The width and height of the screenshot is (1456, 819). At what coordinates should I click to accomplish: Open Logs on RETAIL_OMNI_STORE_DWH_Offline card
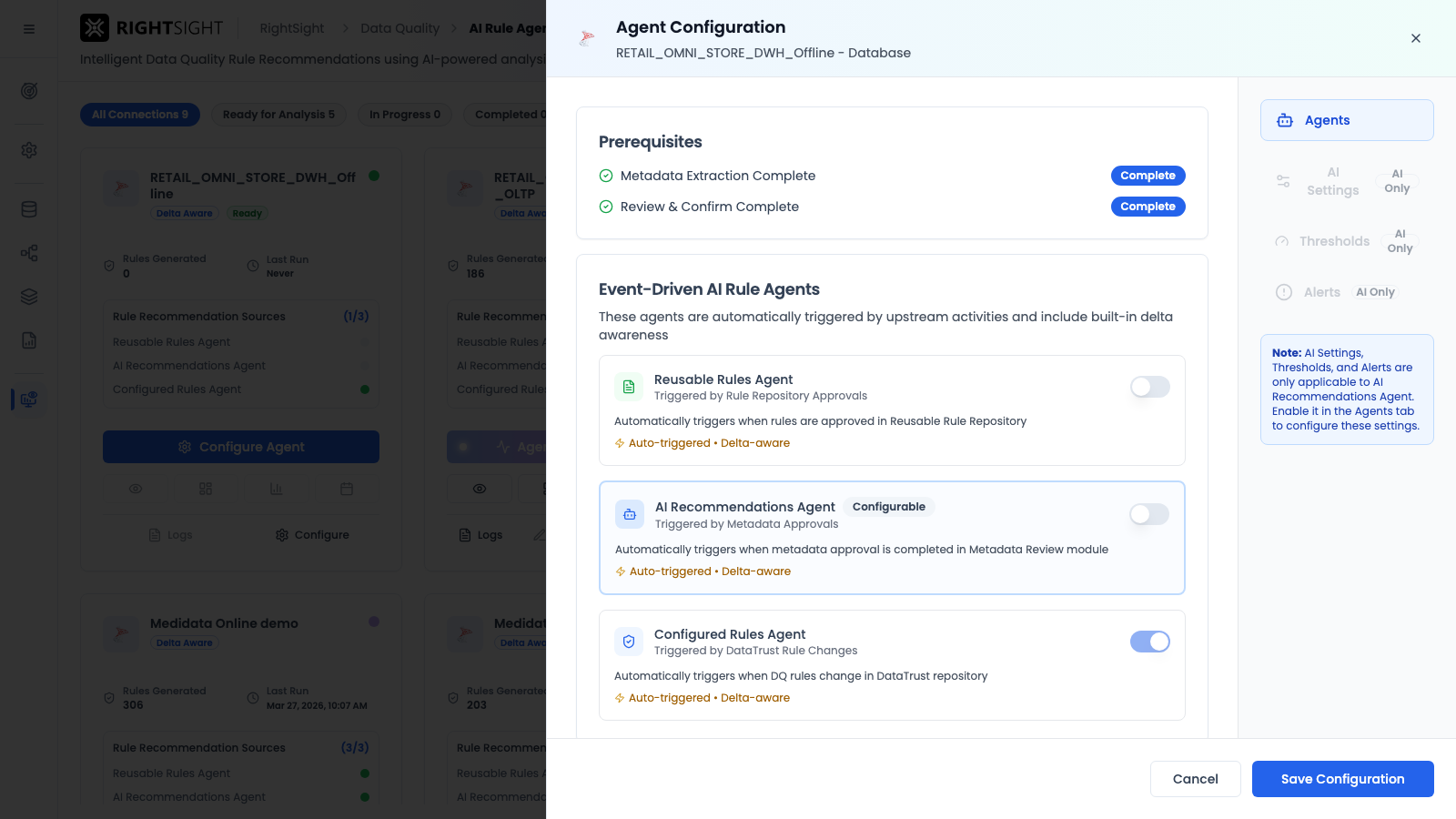pos(171,535)
